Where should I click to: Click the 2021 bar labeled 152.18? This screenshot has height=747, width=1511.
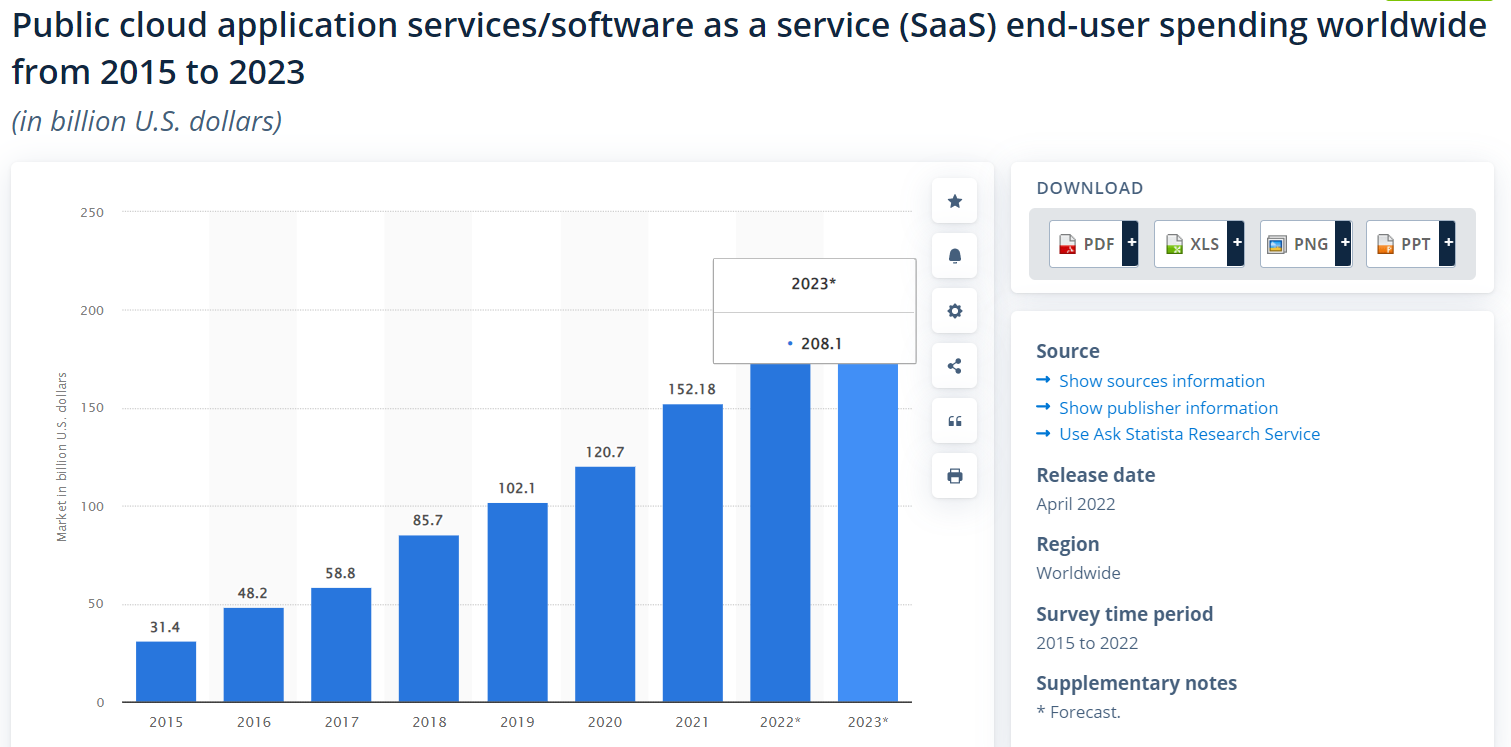[x=692, y=553]
